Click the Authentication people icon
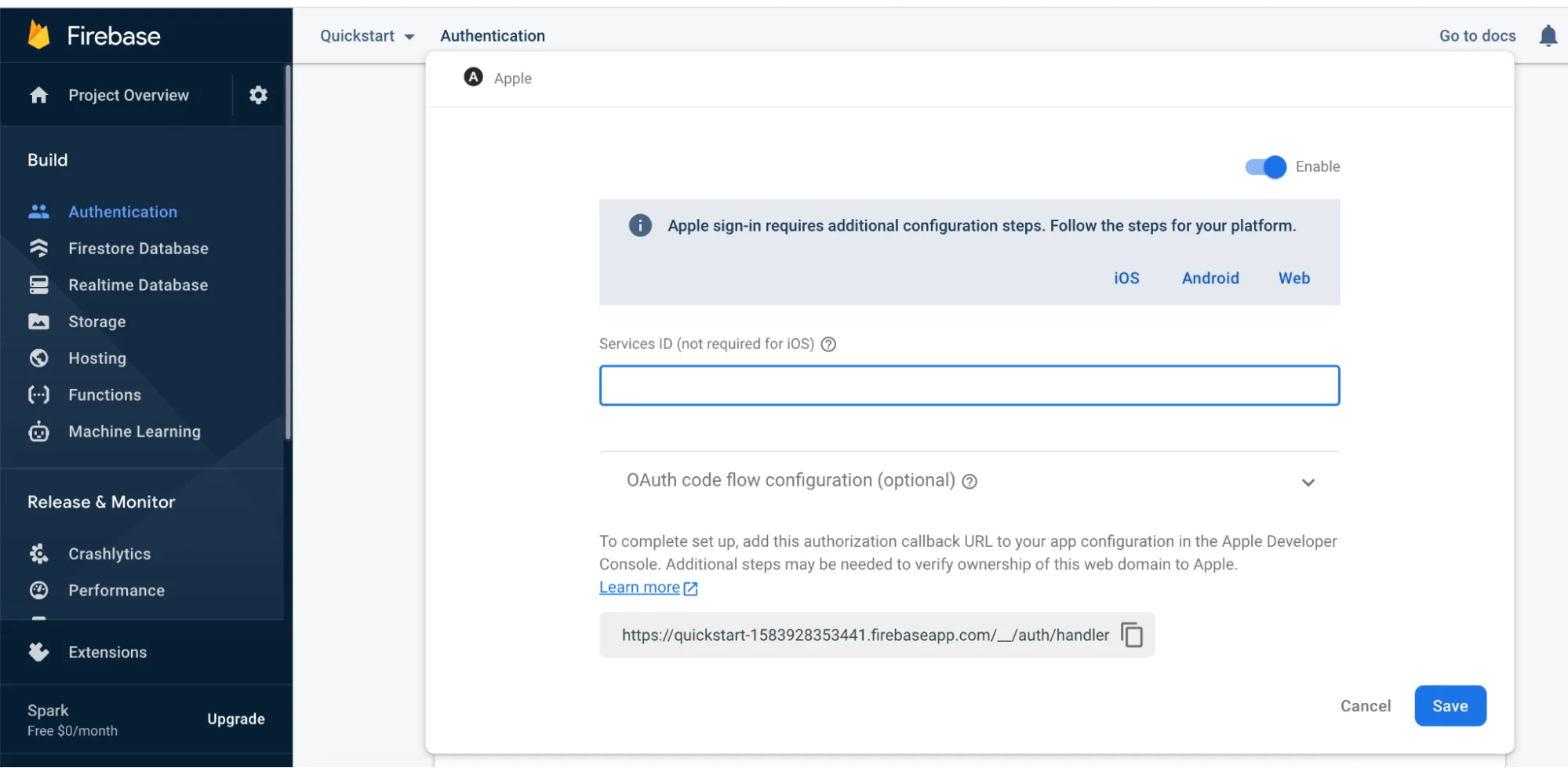The width and height of the screenshot is (1568, 768). click(38, 212)
